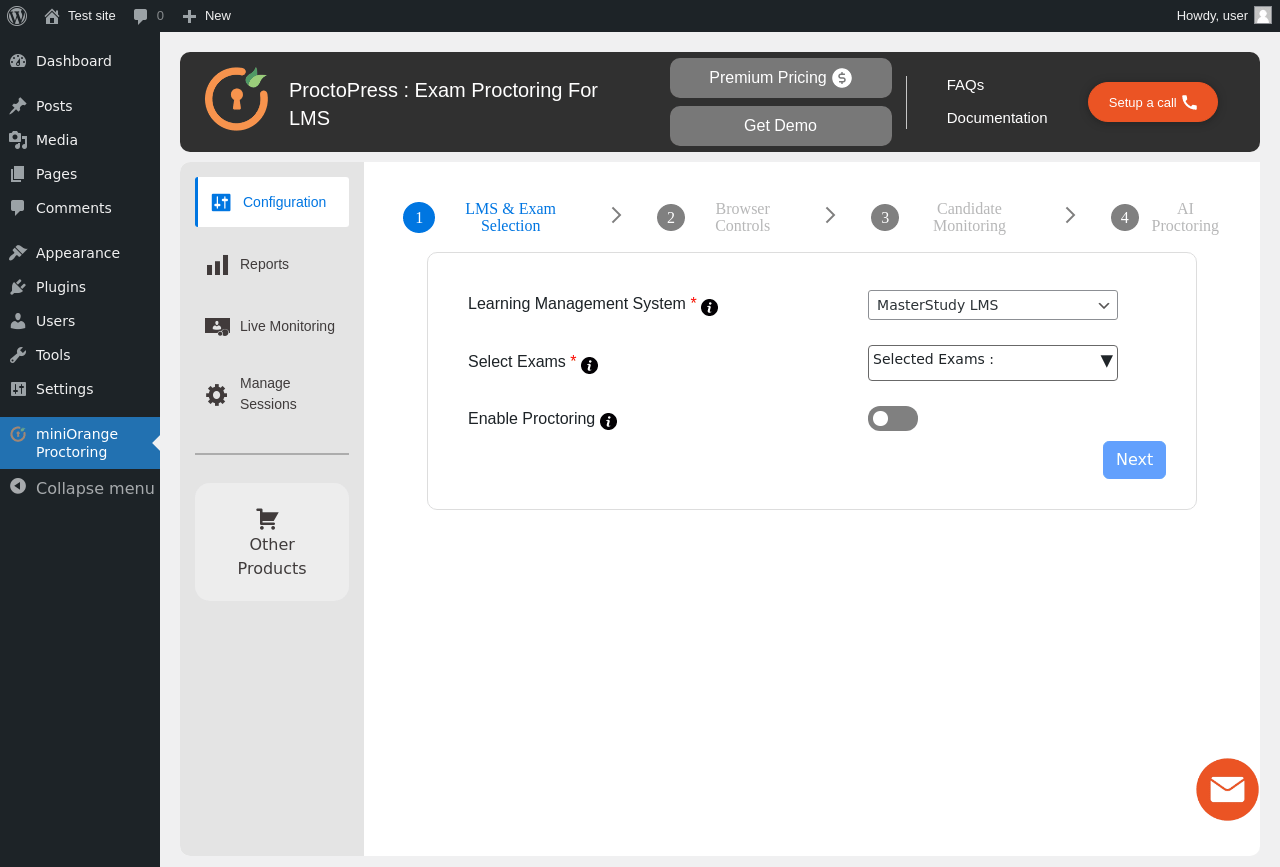
Task: Click the Live Monitoring screen icon
Action: coord(217,327)
